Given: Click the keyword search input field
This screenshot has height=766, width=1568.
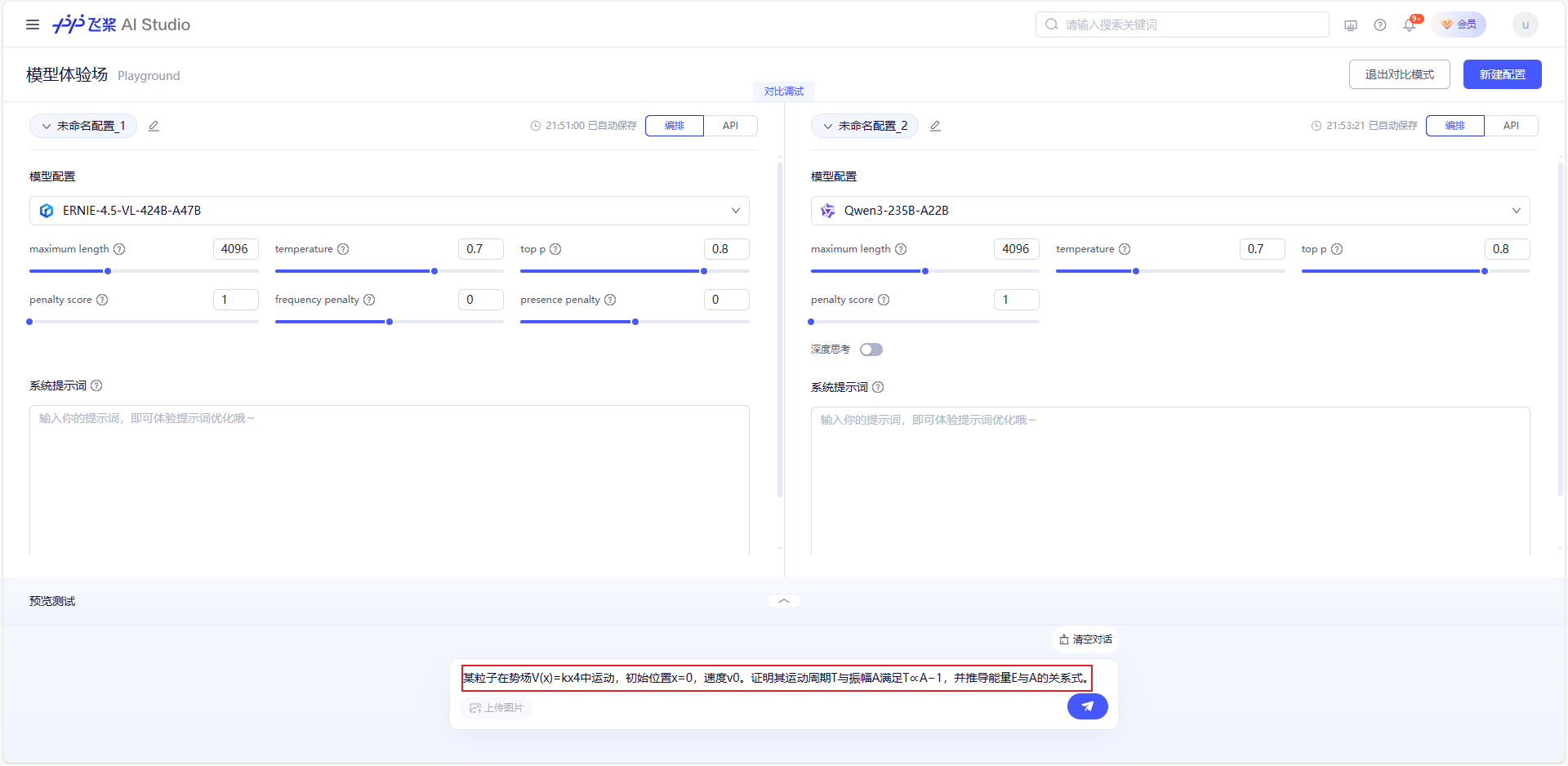Looking at the screenshot, I should coord(1182,24).
